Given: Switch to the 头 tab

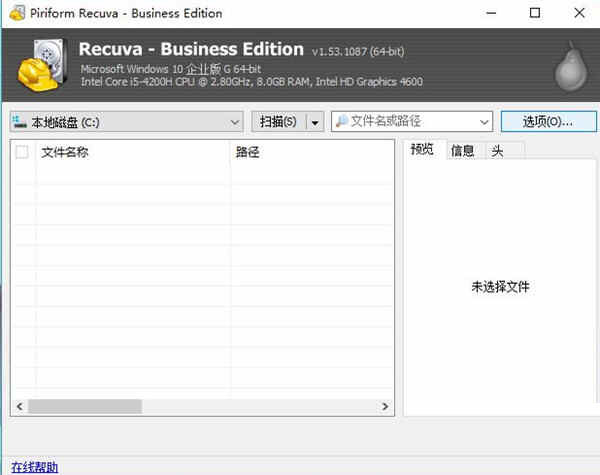Looking at the screenshot, I should (497, 150).
